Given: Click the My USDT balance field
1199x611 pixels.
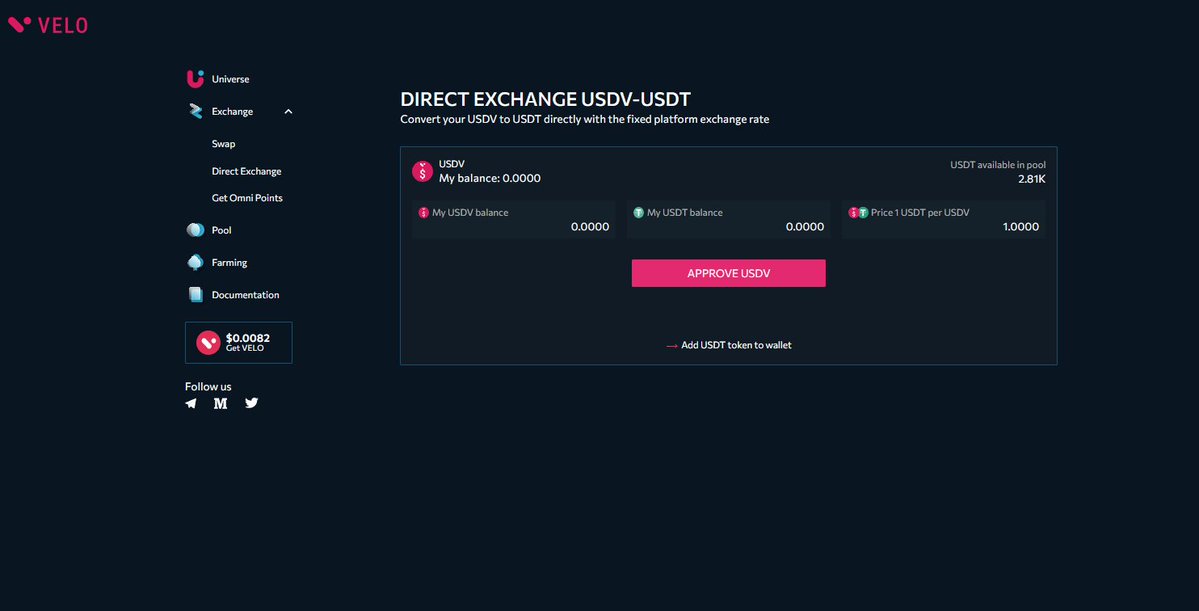Looking at the screenshot, I should pyautogui.click(x=729, y=219).
